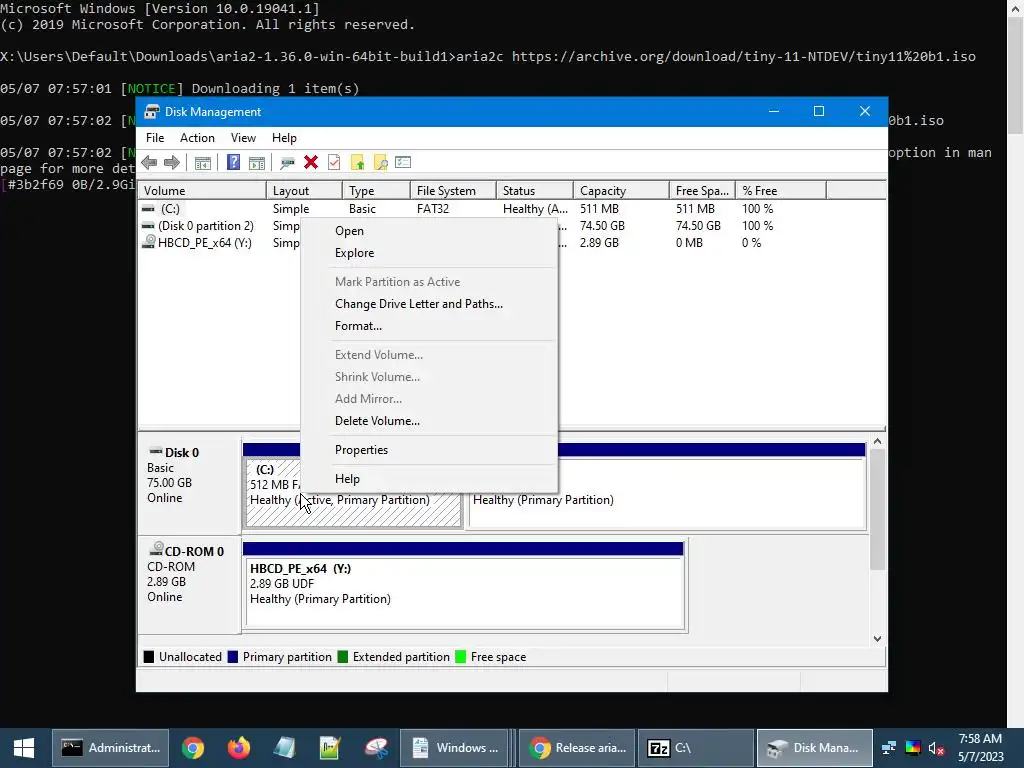1024x768 pixels.
Task: Open the View menu
Action: (x=243, y=138)
